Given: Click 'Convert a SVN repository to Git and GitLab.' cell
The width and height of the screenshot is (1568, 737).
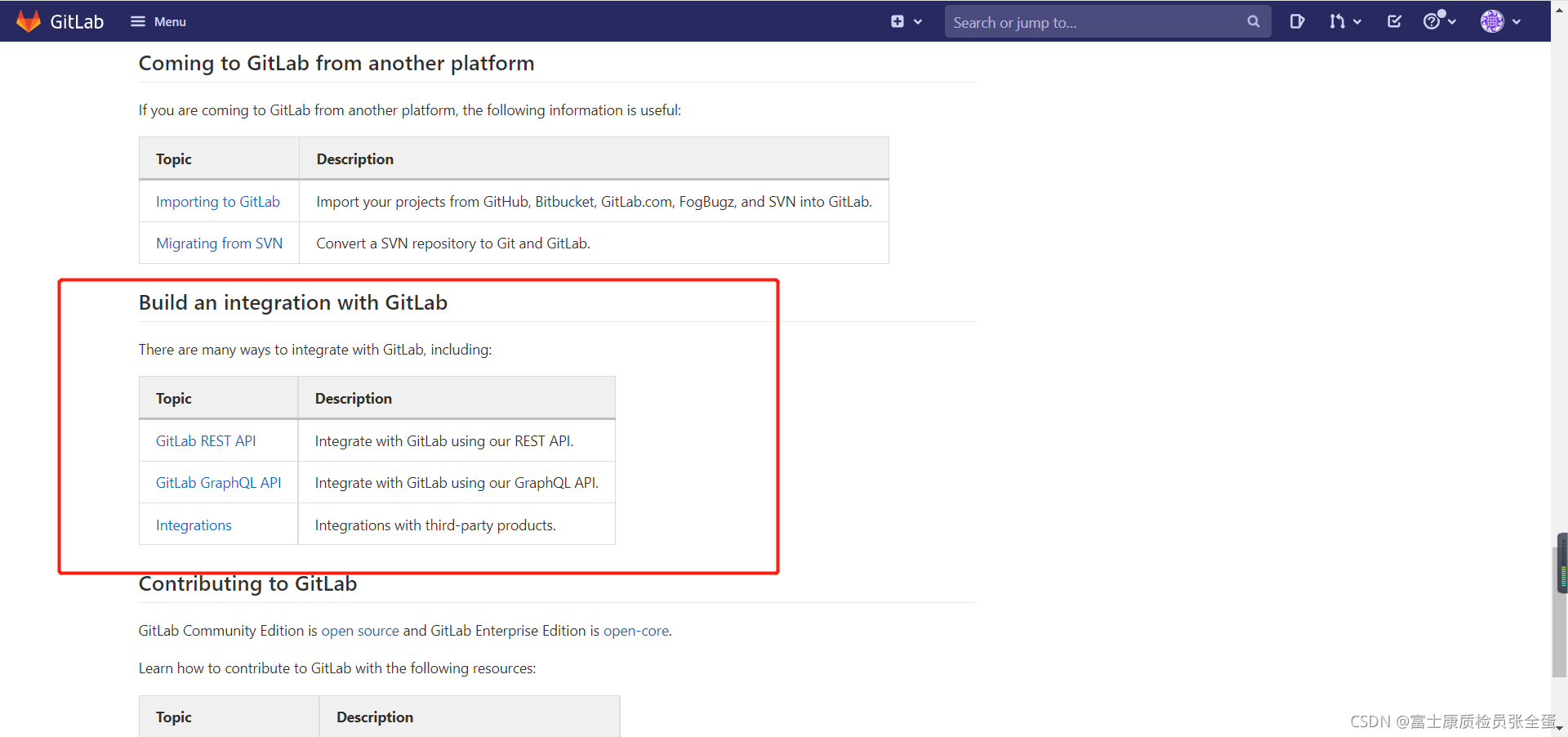Looking at the screenshot, I should click(x=594, y=243).
